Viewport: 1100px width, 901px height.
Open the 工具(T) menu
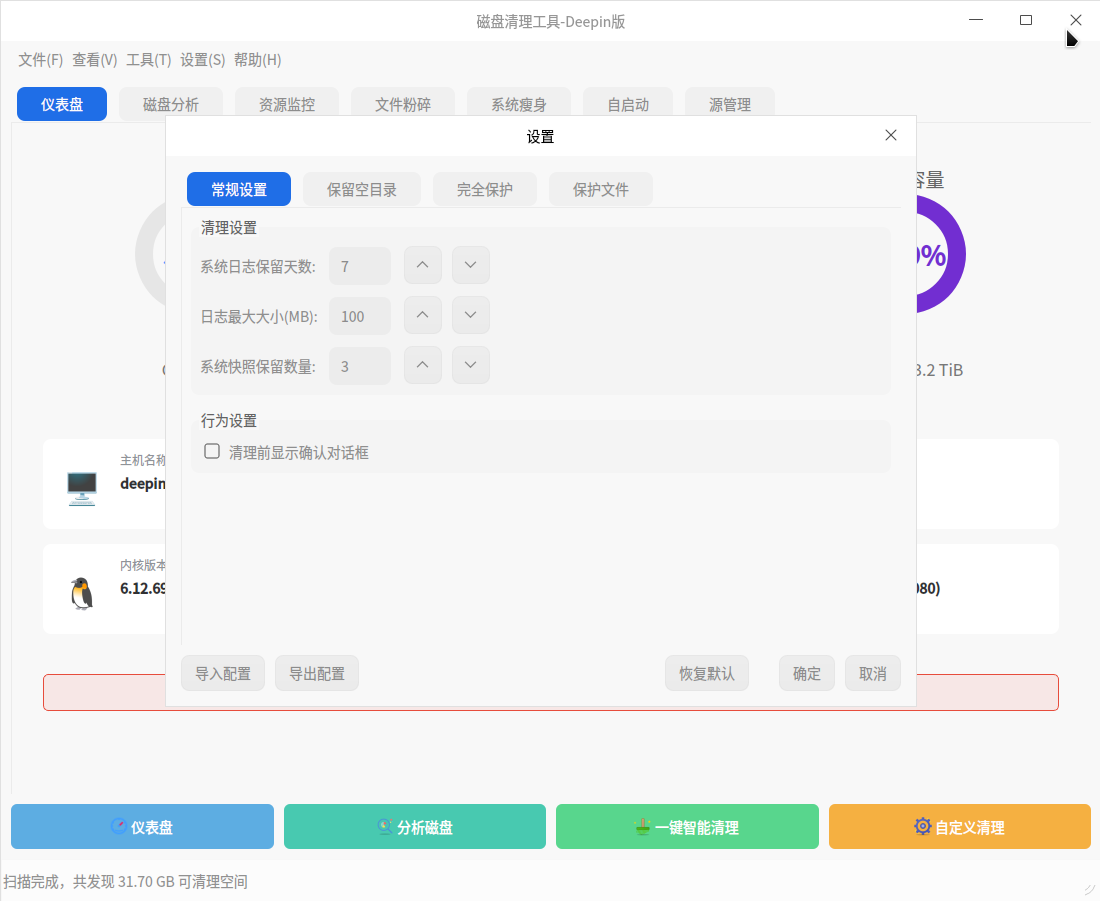(x=148, y=60)
